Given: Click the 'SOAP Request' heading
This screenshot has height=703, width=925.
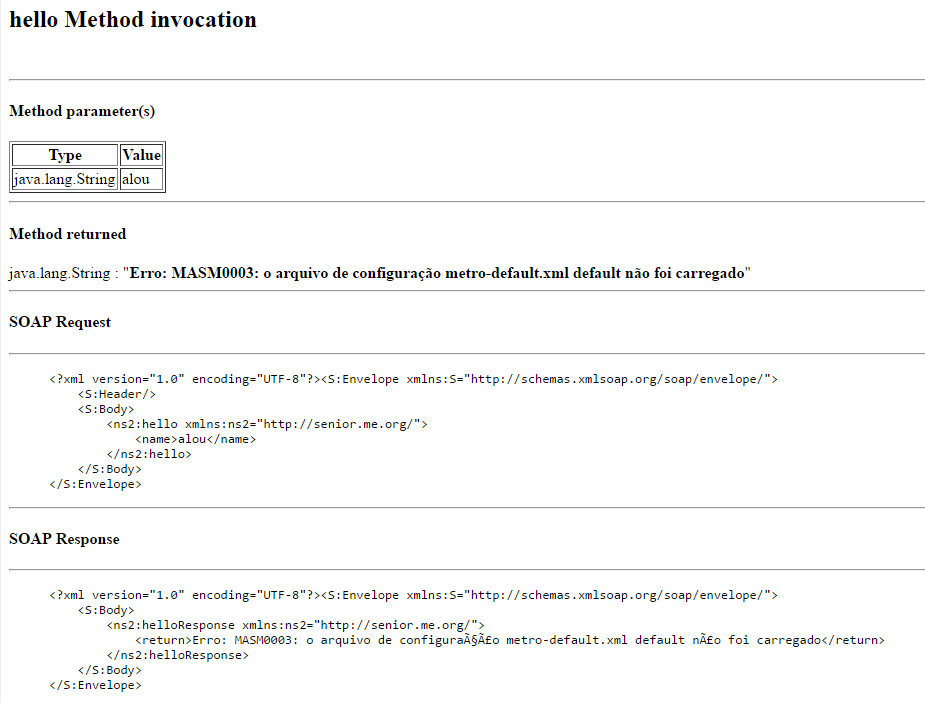Looking at the screenshot, I should (60, 322).
